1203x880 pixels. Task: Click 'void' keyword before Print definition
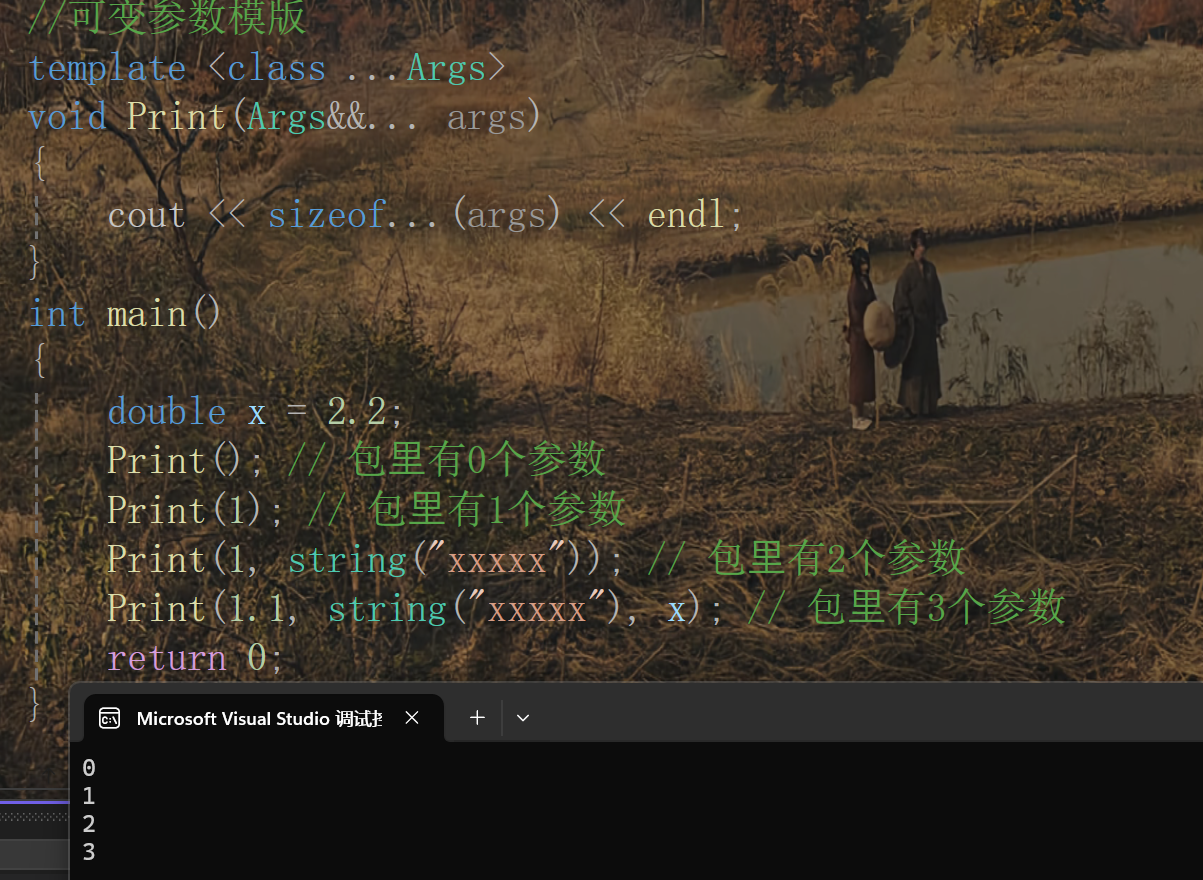(67, 117)
